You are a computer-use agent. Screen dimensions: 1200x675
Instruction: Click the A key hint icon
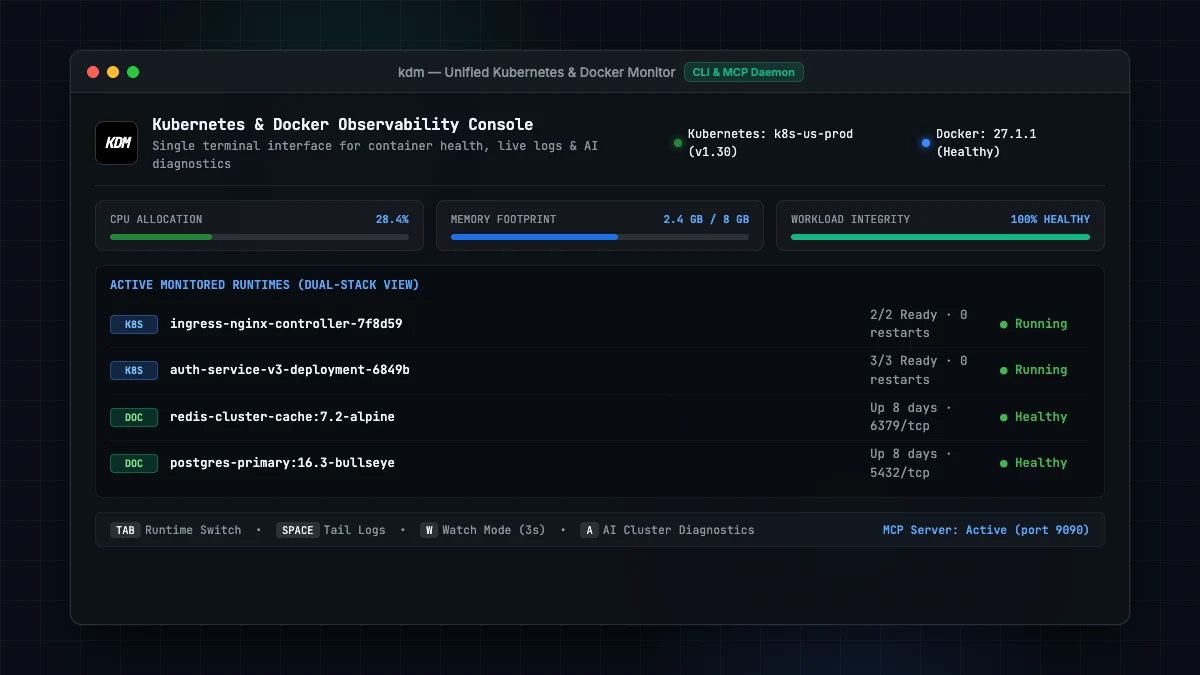[589, 530]
